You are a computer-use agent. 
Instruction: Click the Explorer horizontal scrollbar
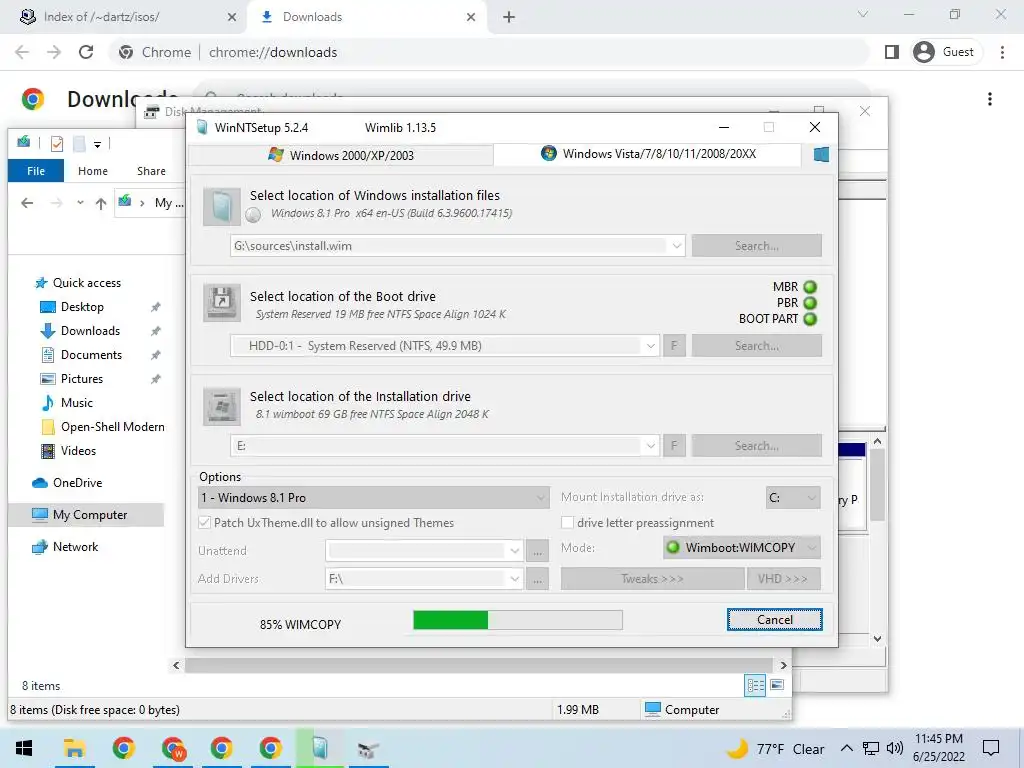pos(479,665)
